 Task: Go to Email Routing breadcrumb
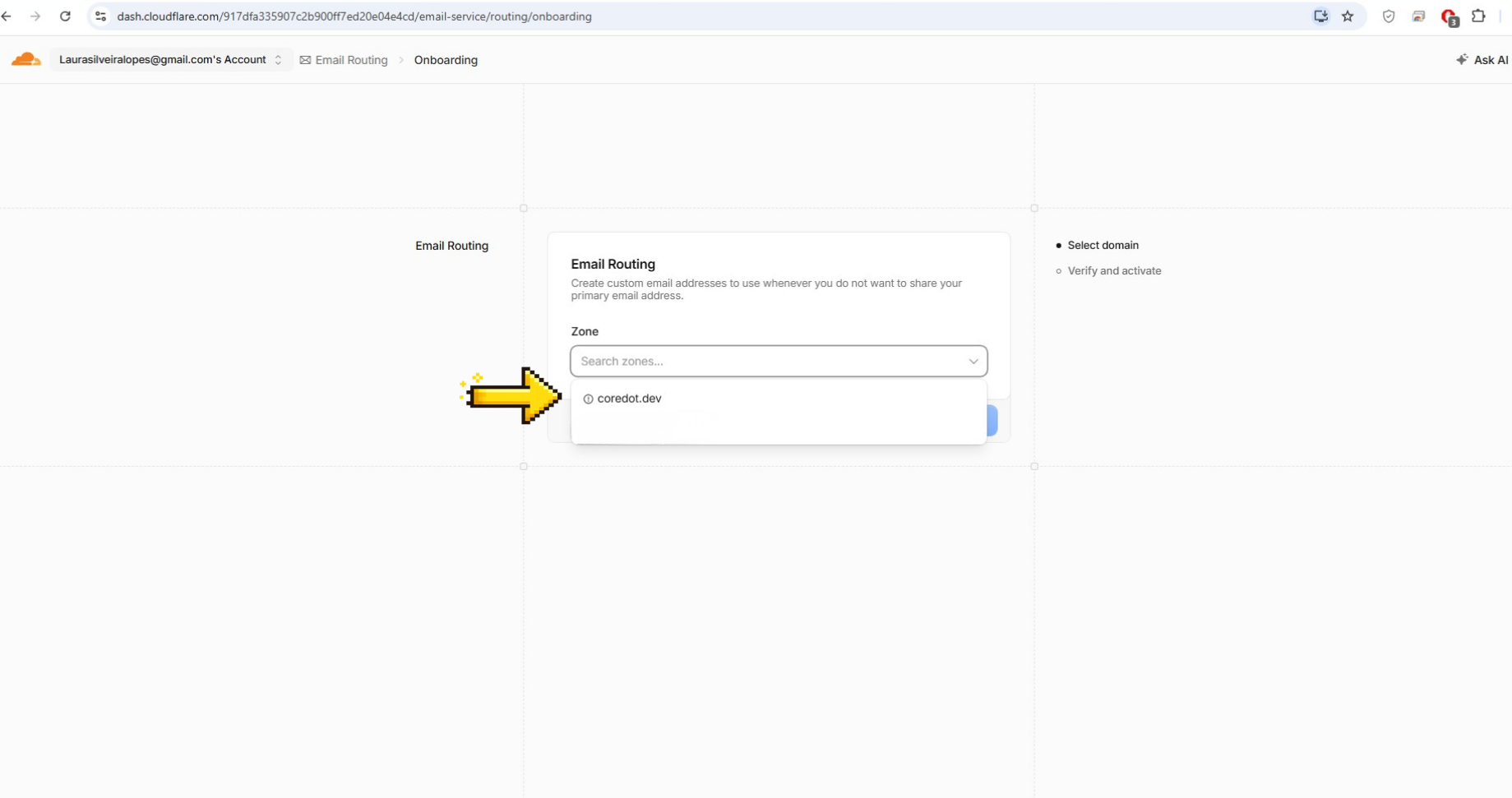coord(351,60)
